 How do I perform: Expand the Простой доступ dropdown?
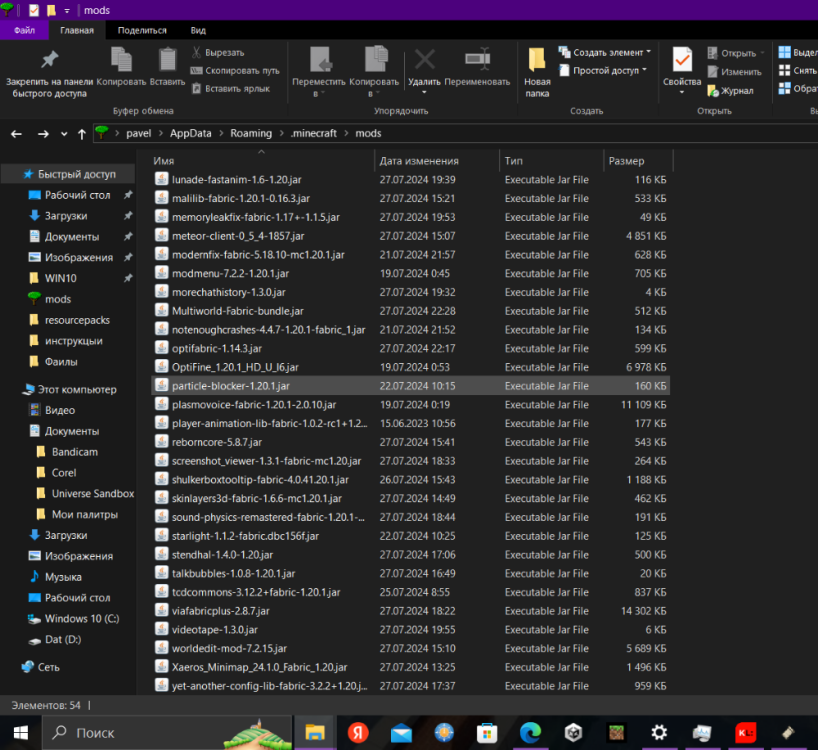point(603,70)
